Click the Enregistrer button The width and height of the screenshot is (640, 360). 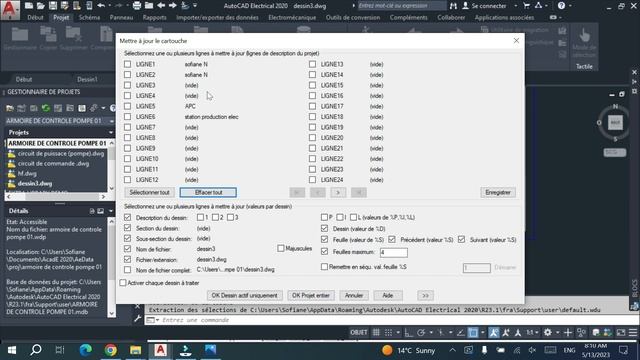pos(498,192)
